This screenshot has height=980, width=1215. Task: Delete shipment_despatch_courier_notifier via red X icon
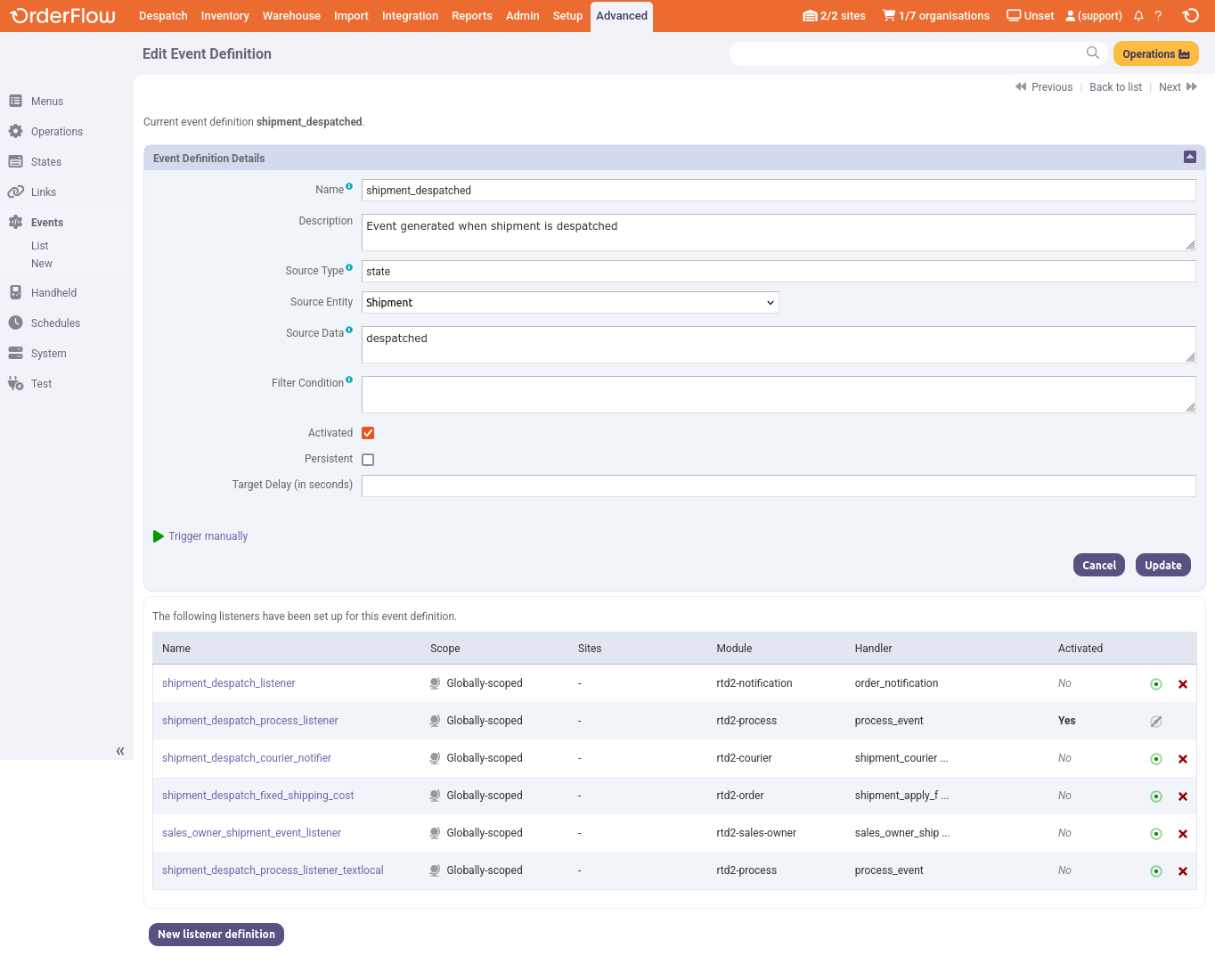click(1183, 759)
